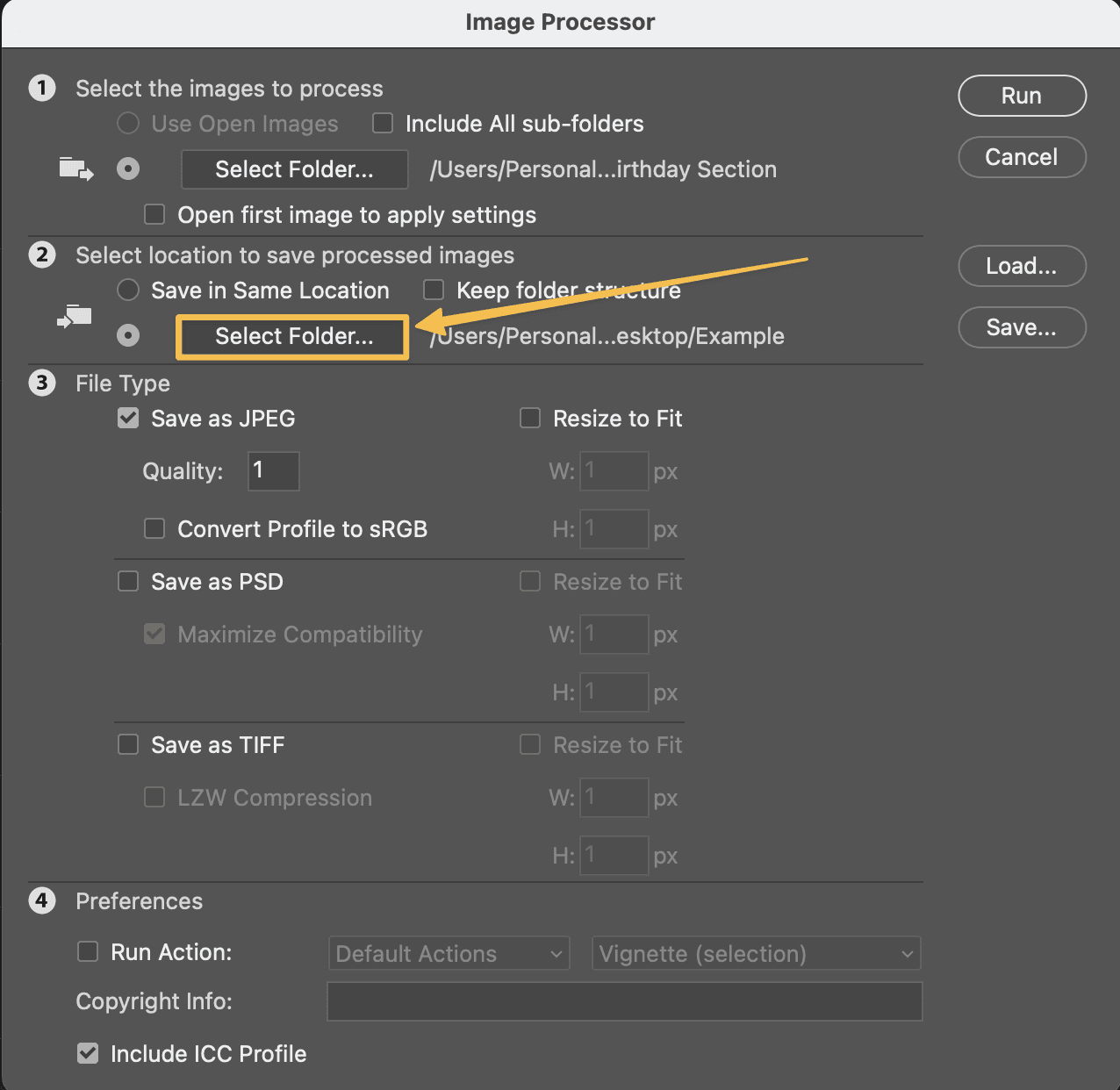Disable Include ICC Profile
The width and height of the screenshot is (1120, 1090).
(x=87, y=1053)
